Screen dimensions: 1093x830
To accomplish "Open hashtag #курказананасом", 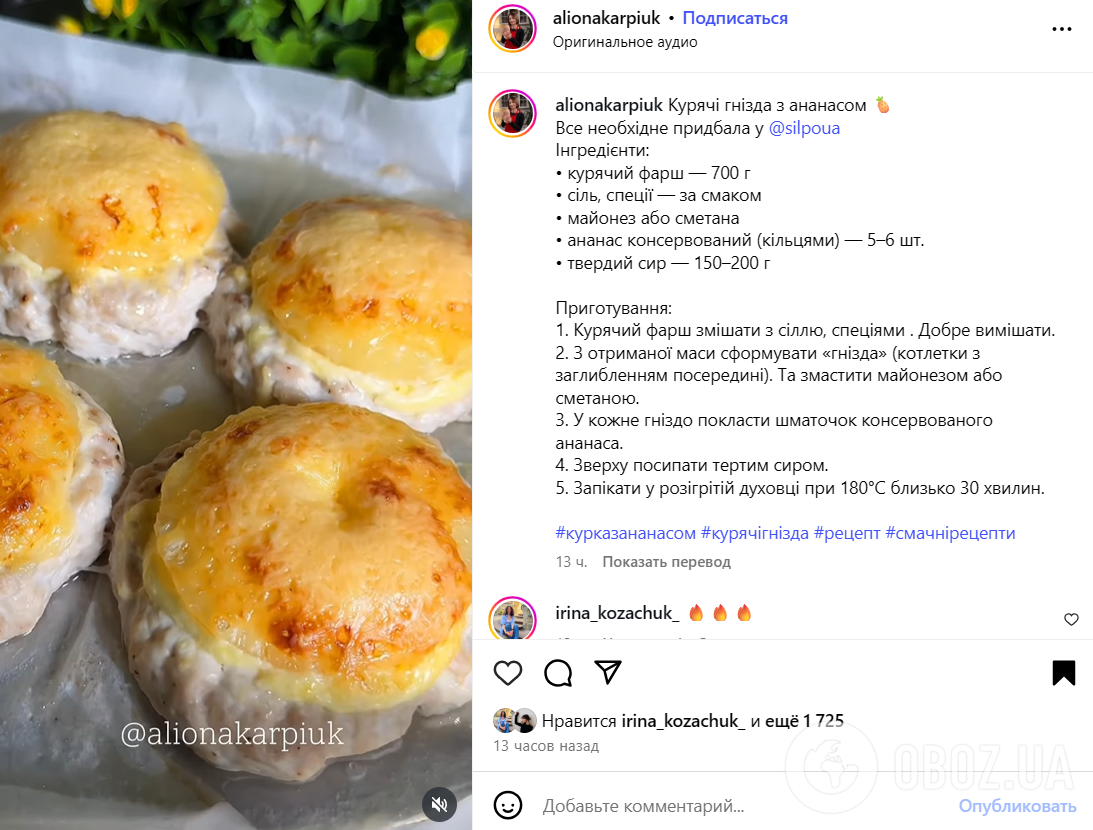I will click(x=625, y=533).
